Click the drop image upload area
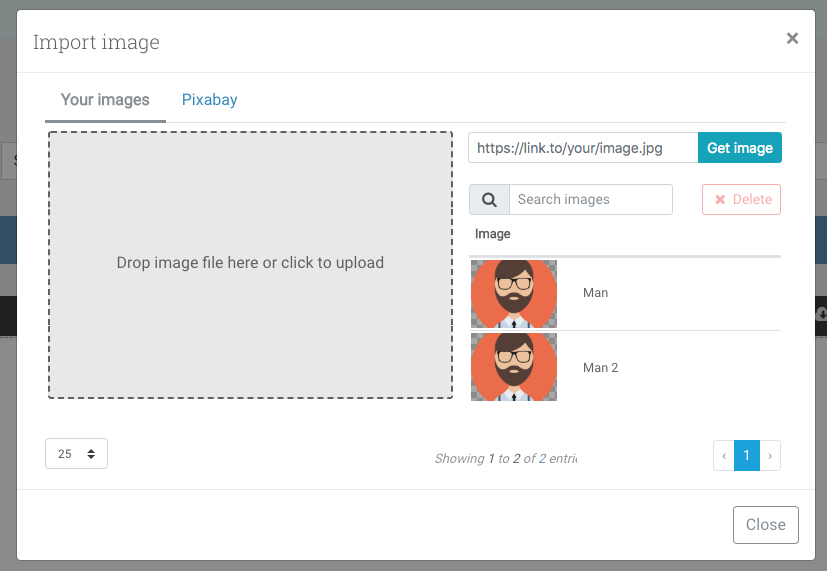Image resolution: width=827 pixels, height=571 pixels. point(251,265)
